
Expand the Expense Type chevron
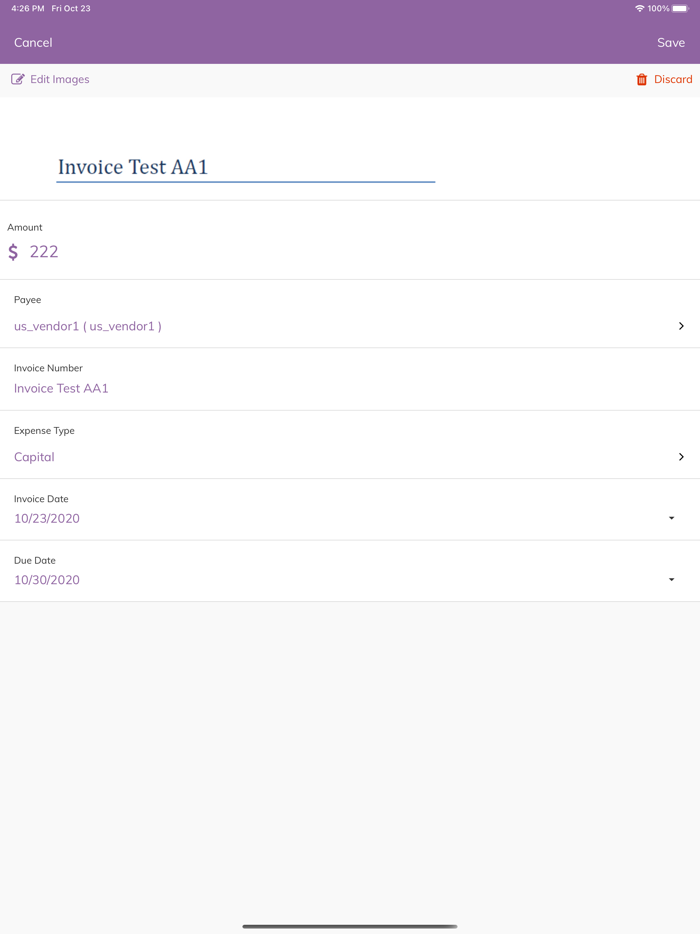[681, 457]
